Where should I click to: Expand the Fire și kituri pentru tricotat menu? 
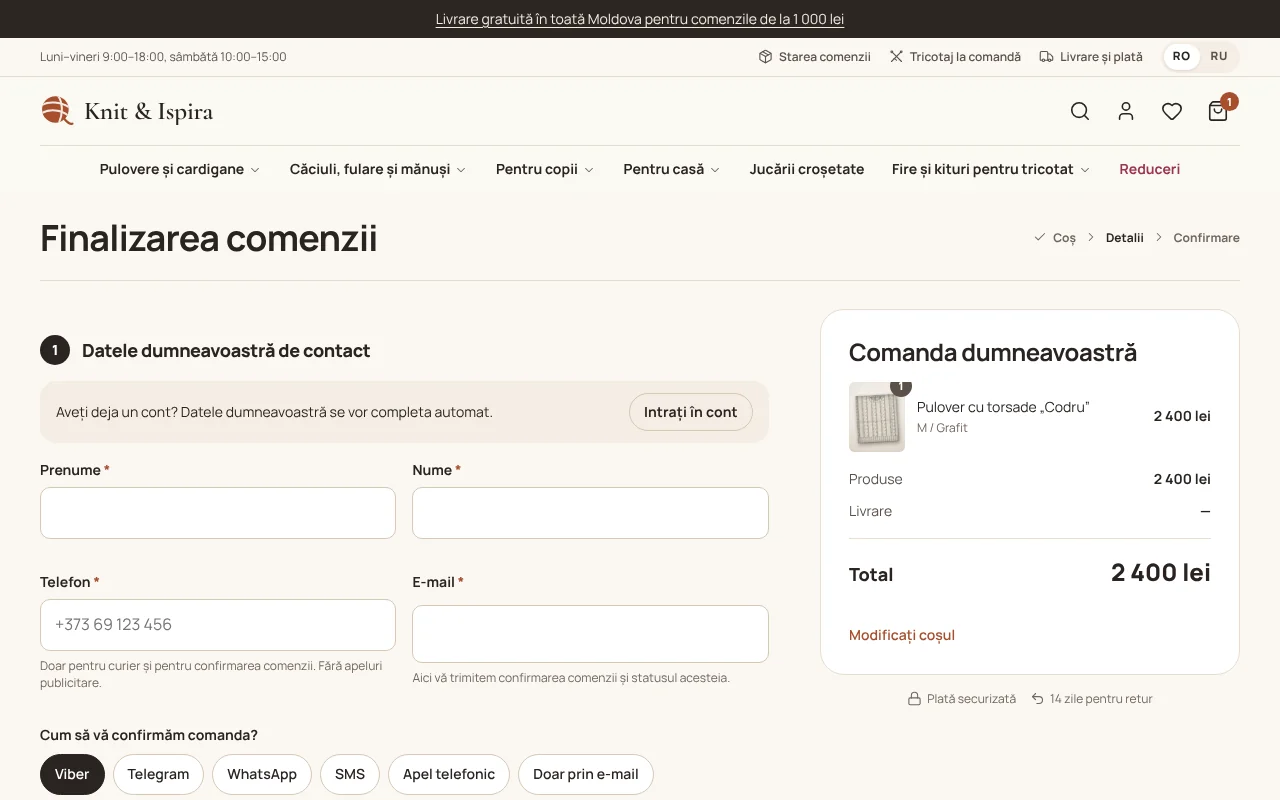click(x=991, y=169)
